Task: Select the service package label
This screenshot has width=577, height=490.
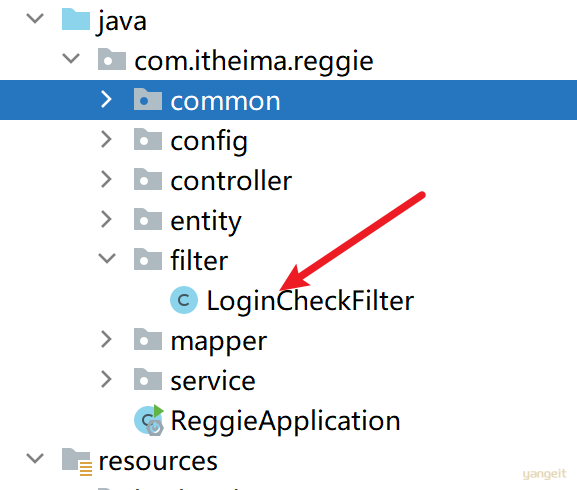Action: tap(213, 381)
